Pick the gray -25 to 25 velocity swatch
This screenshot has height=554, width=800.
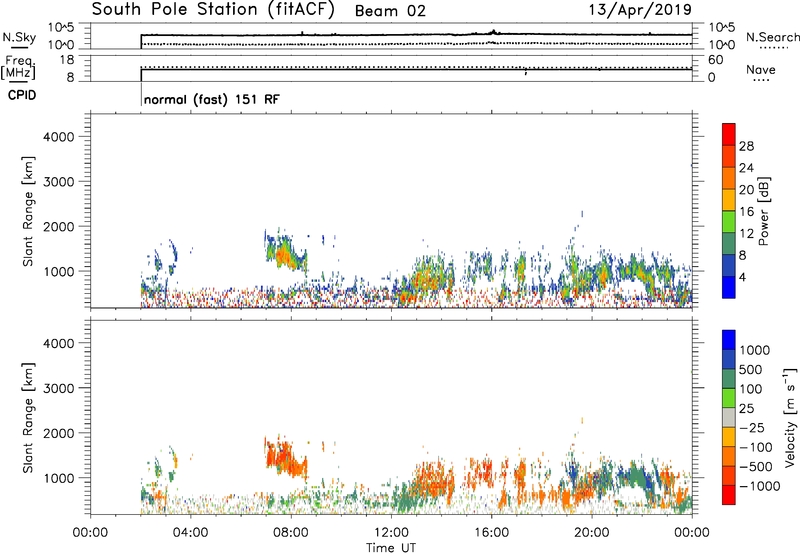tap(729, 417)
